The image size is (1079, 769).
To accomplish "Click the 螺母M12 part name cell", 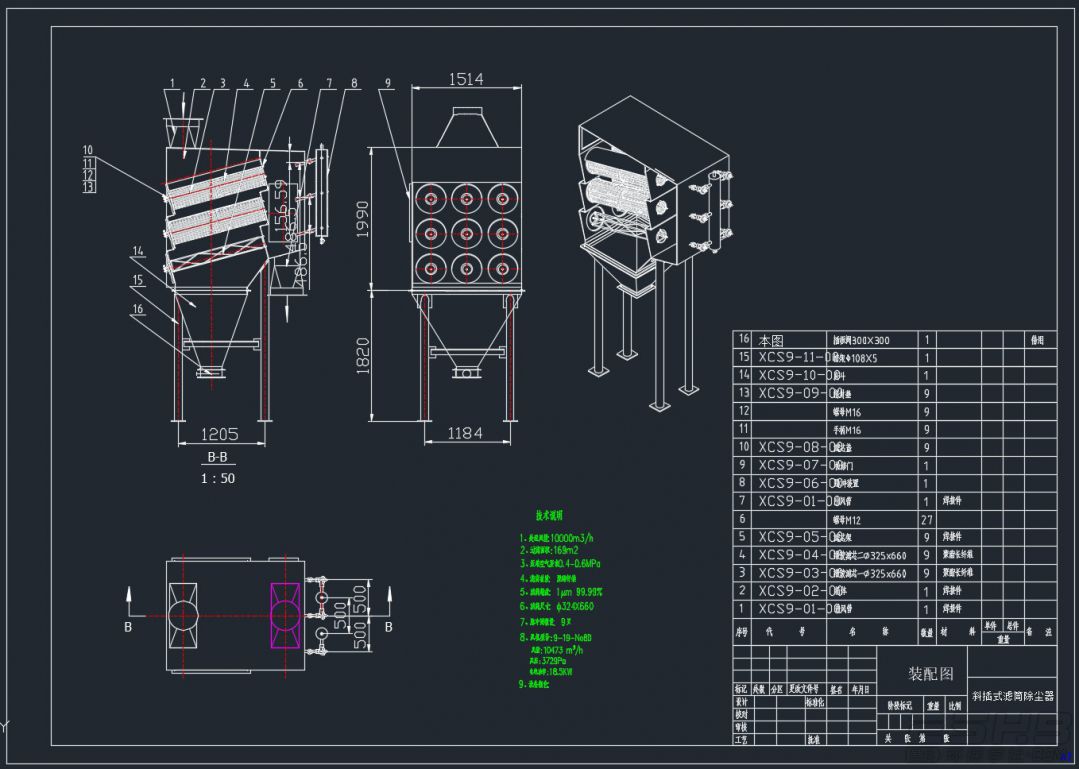I will click(846, 519).
